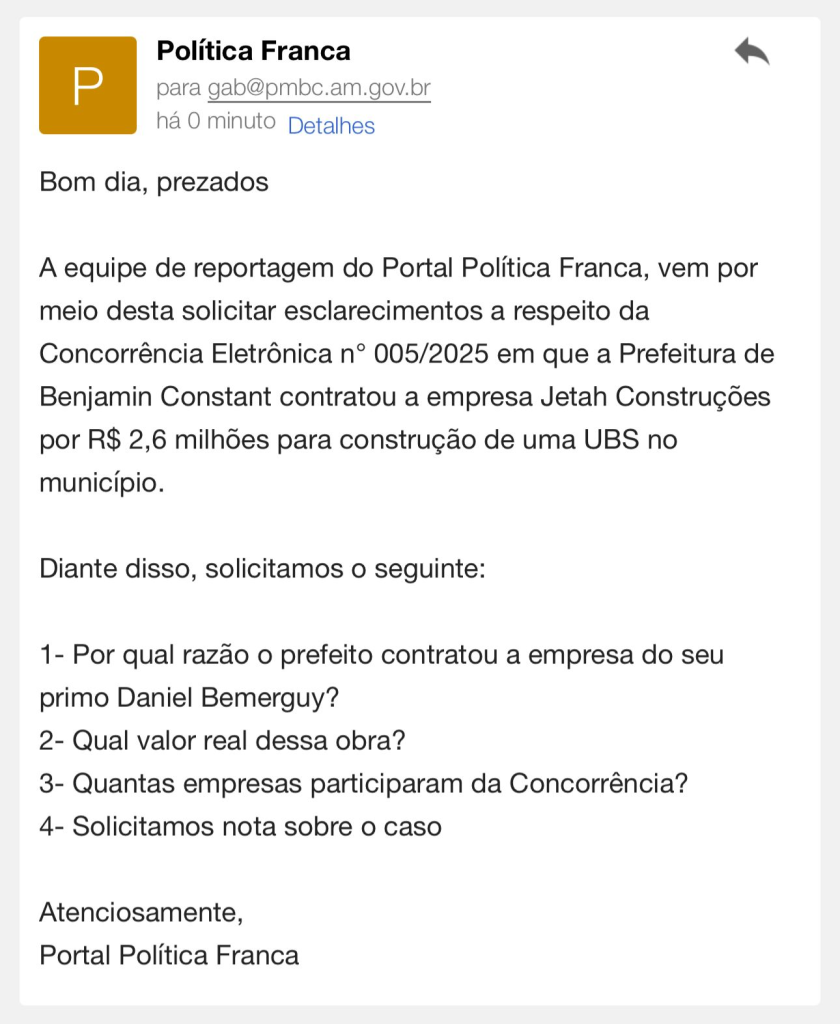Click the greeting "Bom dia, prezados"
This screenshot has width=840, height=1024.
[x=154, y=183]
